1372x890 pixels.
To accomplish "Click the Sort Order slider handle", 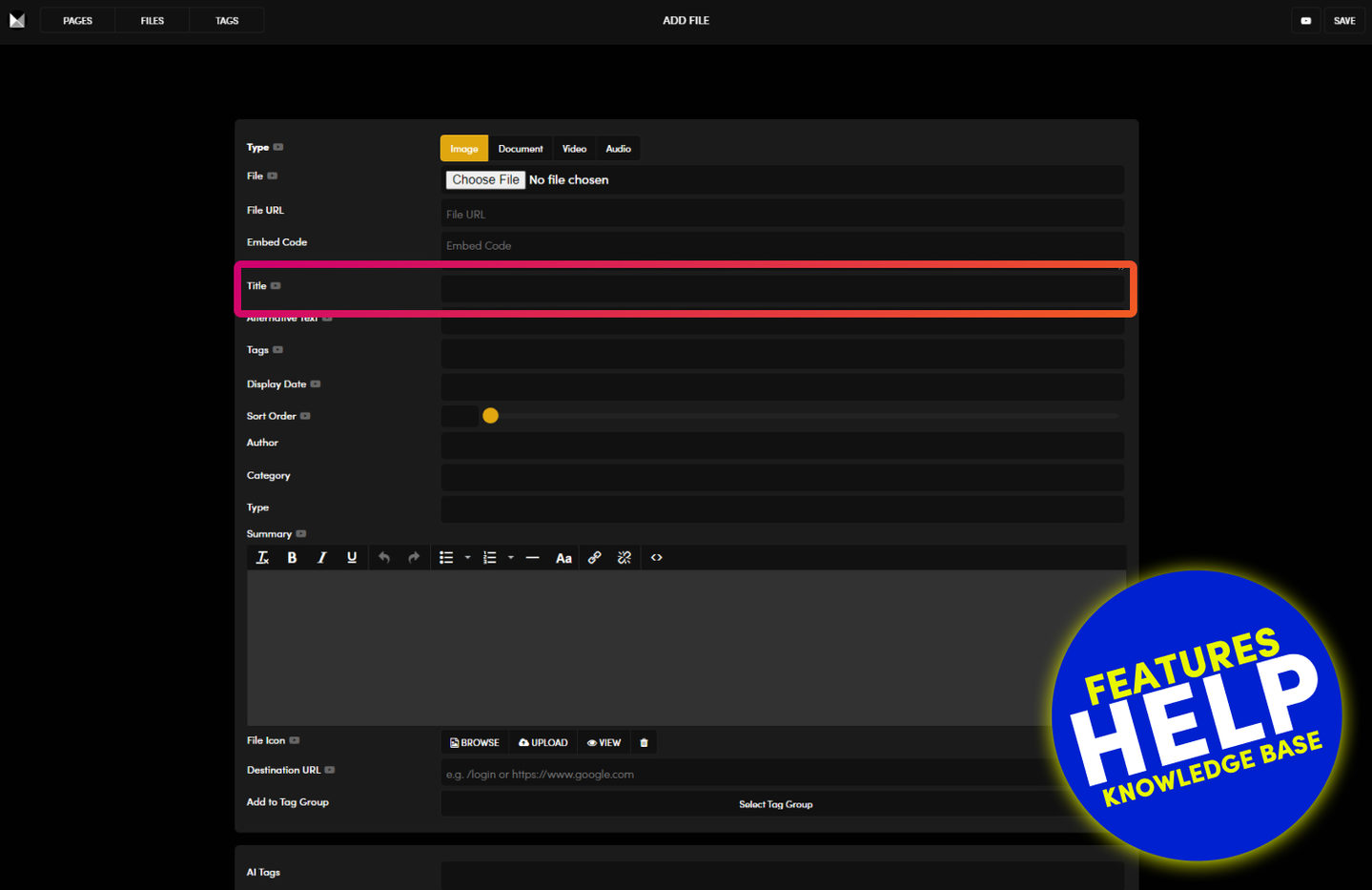I will [x=490, y=416].
